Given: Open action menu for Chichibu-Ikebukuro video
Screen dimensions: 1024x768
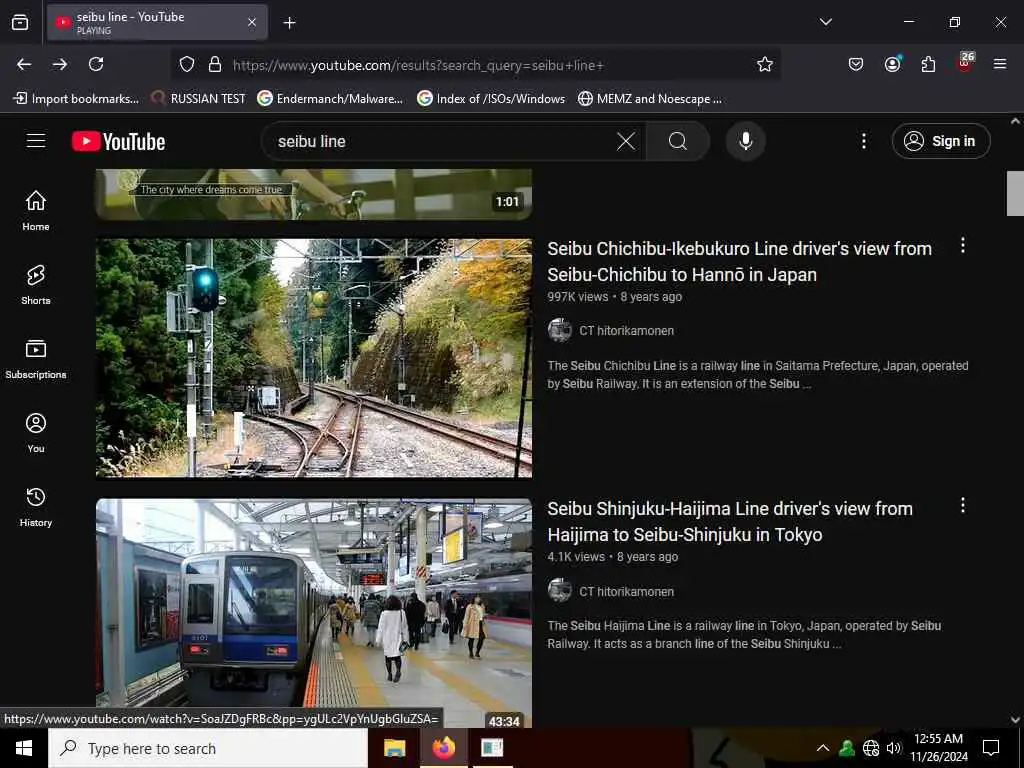Looking at the screenshot, I should (x=963, y=246).
